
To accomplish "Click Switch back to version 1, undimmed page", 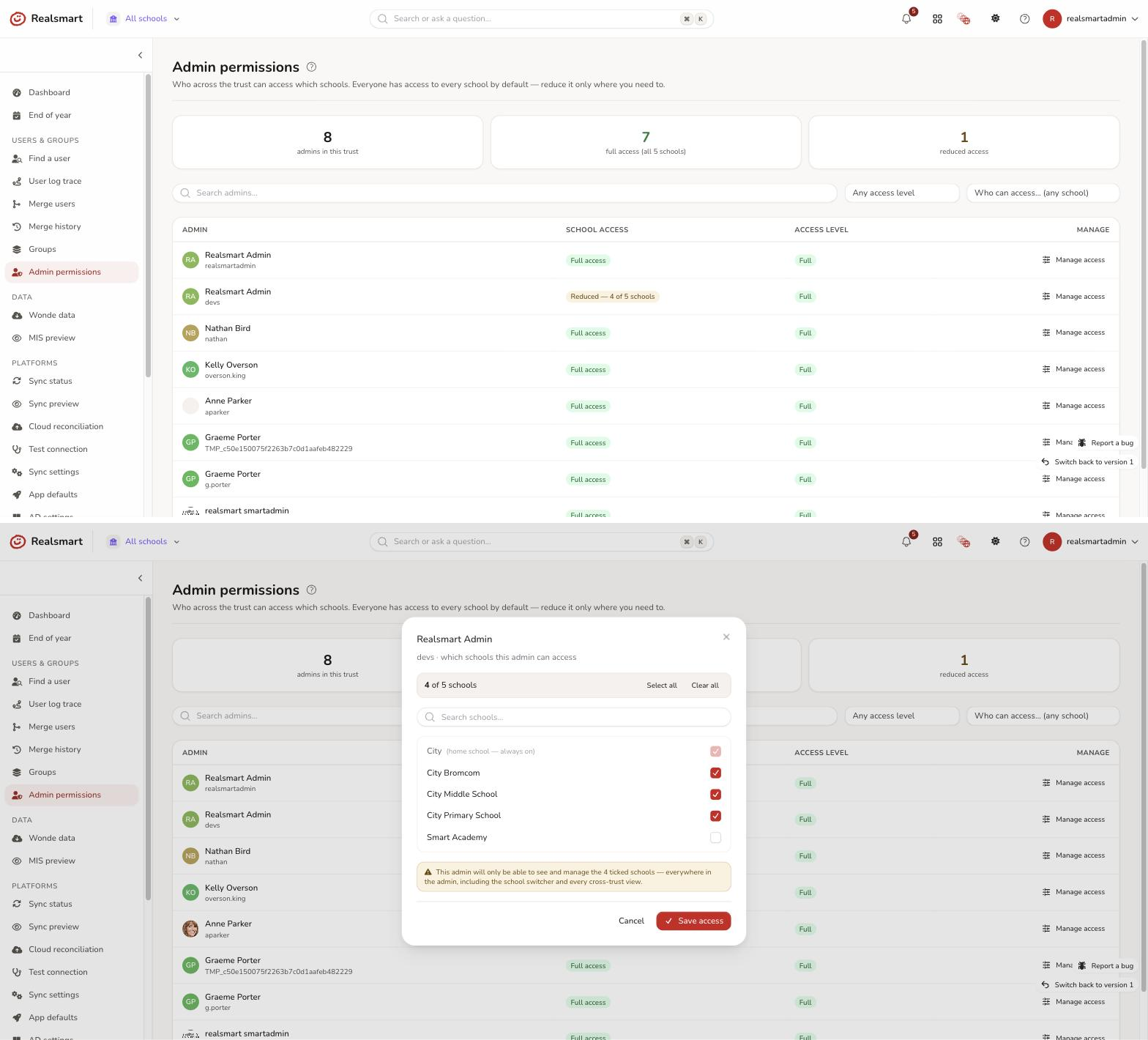I will [1087, 462].
